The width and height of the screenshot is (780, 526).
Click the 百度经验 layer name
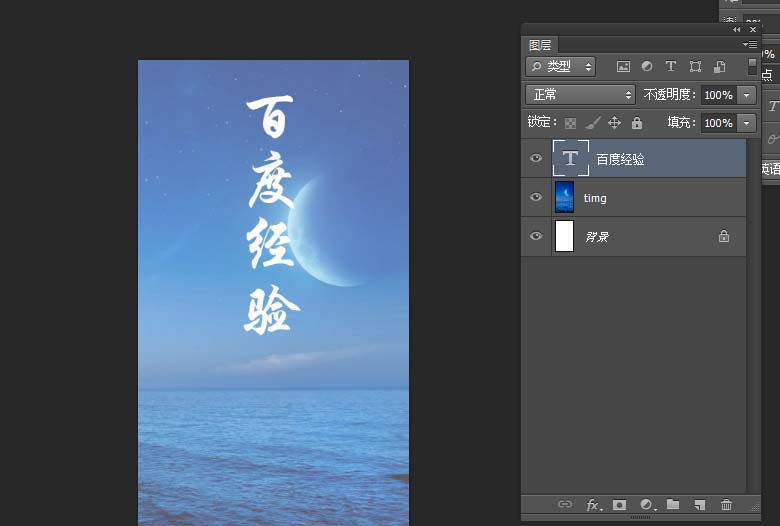(620, 159)
